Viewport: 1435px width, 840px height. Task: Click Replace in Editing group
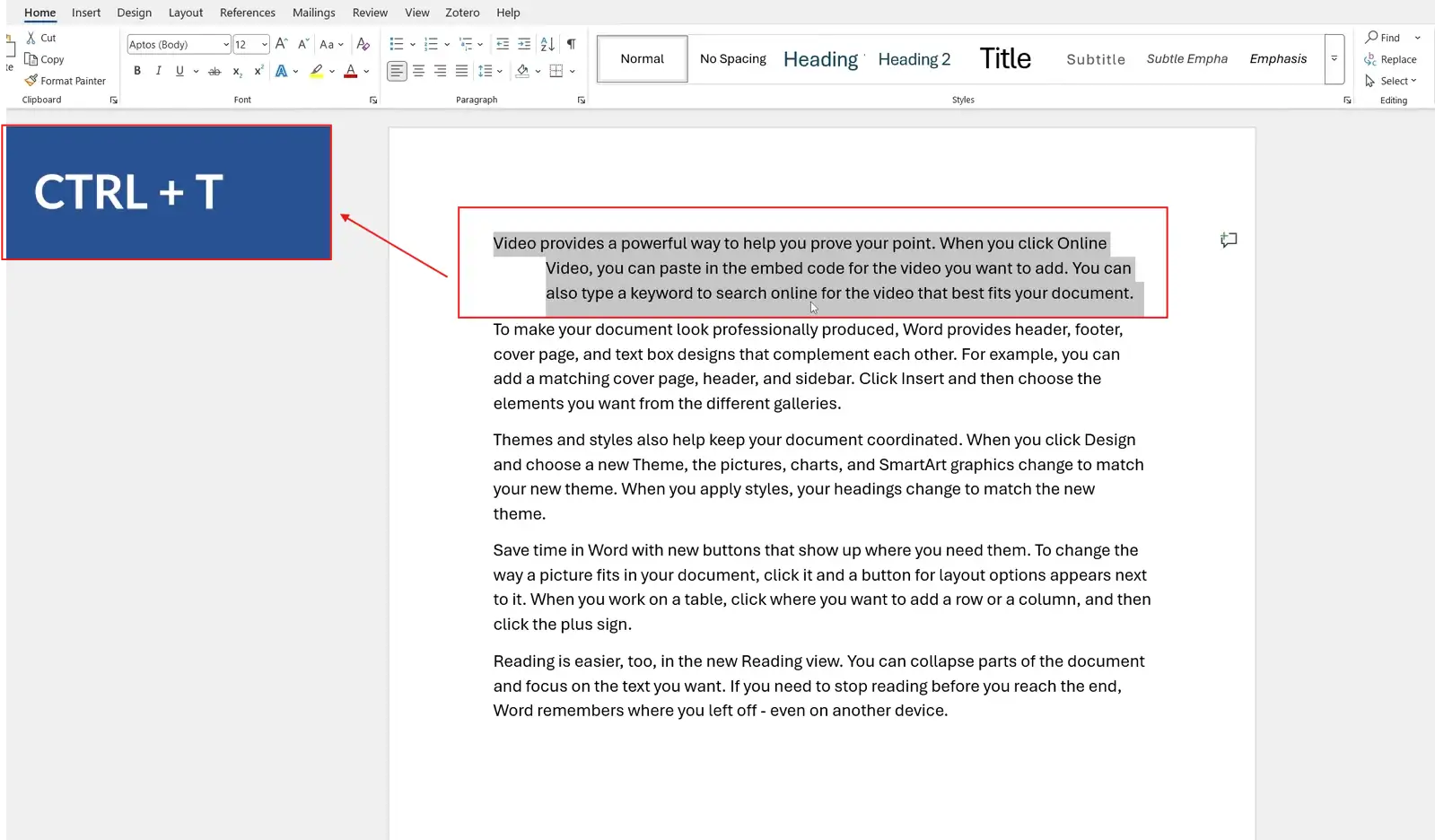pos(1390,59)
